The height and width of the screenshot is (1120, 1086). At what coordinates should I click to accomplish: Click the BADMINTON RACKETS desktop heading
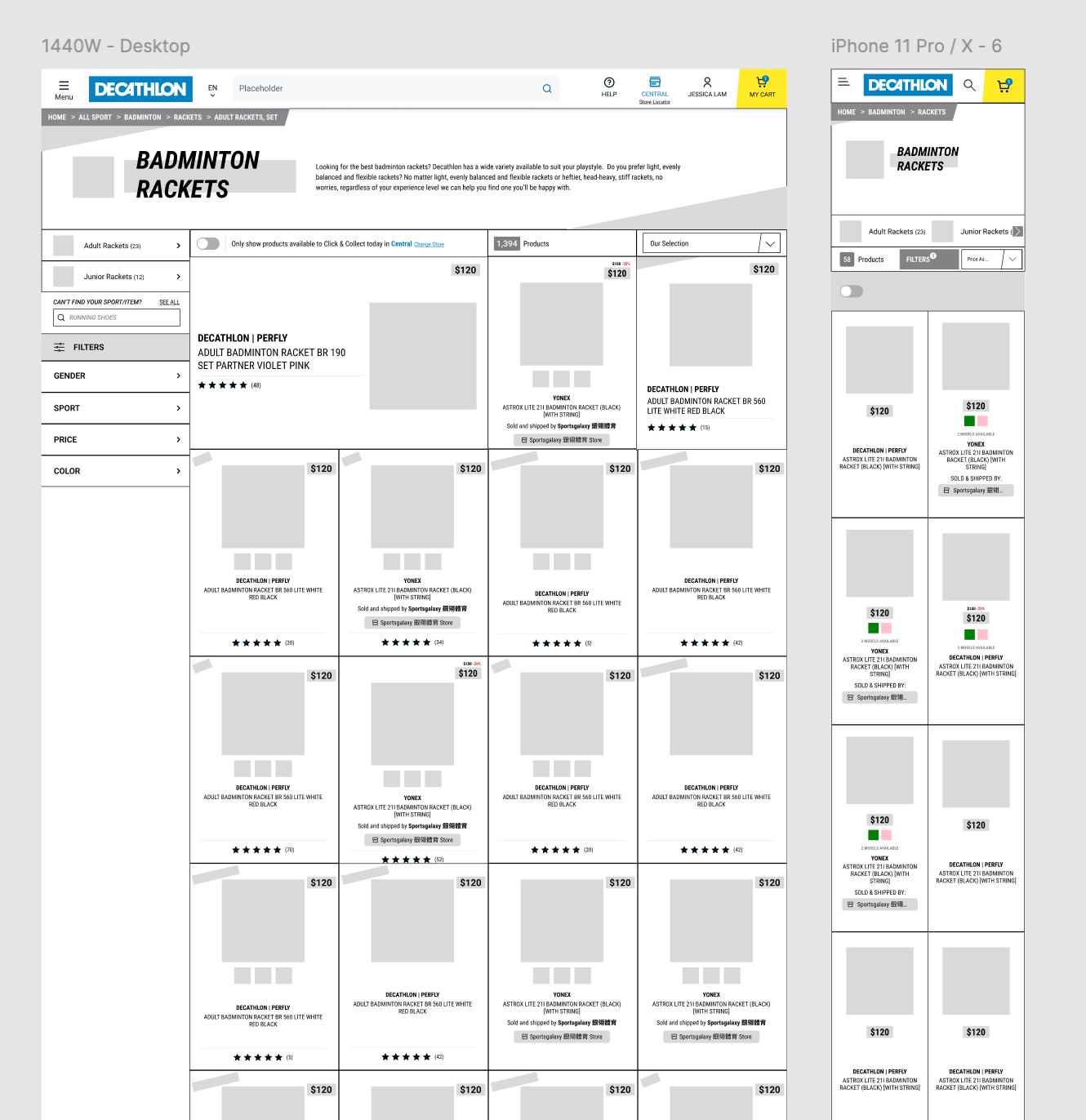click(x=198, y=175)
